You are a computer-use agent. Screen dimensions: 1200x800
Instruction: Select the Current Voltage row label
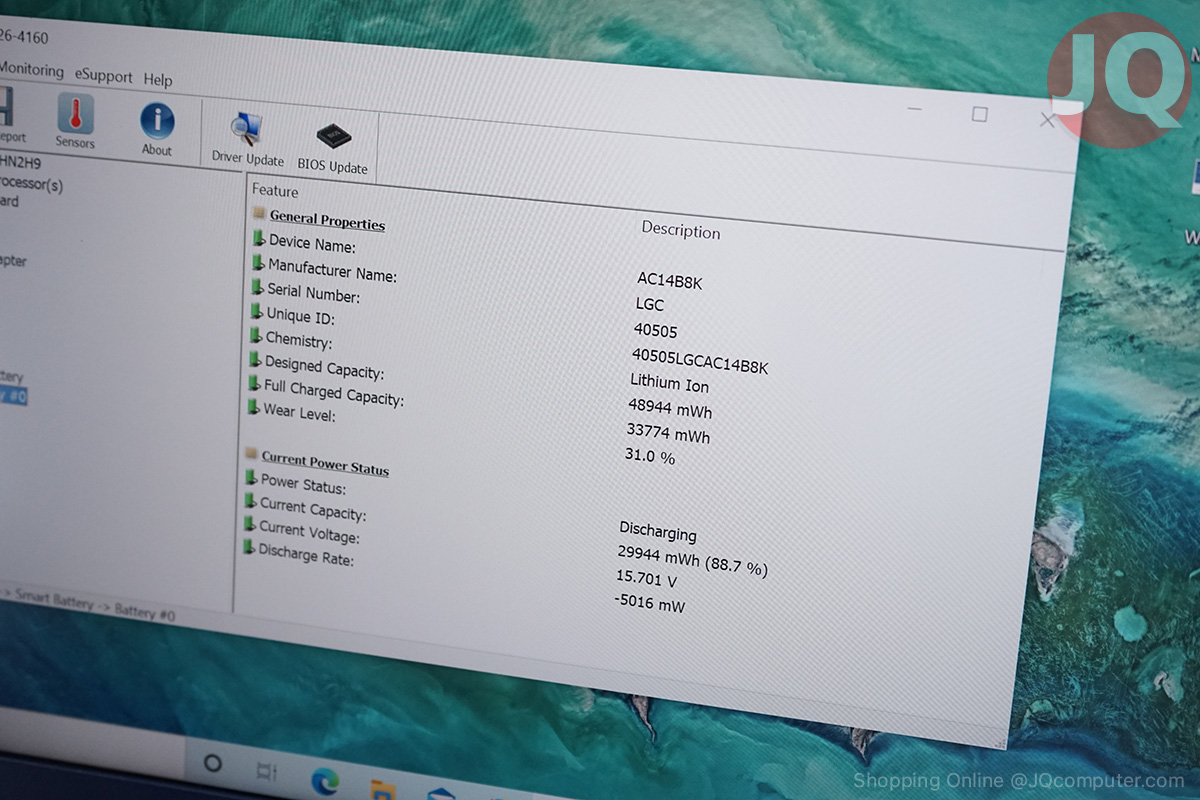pyautogui.click(x=309, y=532)
